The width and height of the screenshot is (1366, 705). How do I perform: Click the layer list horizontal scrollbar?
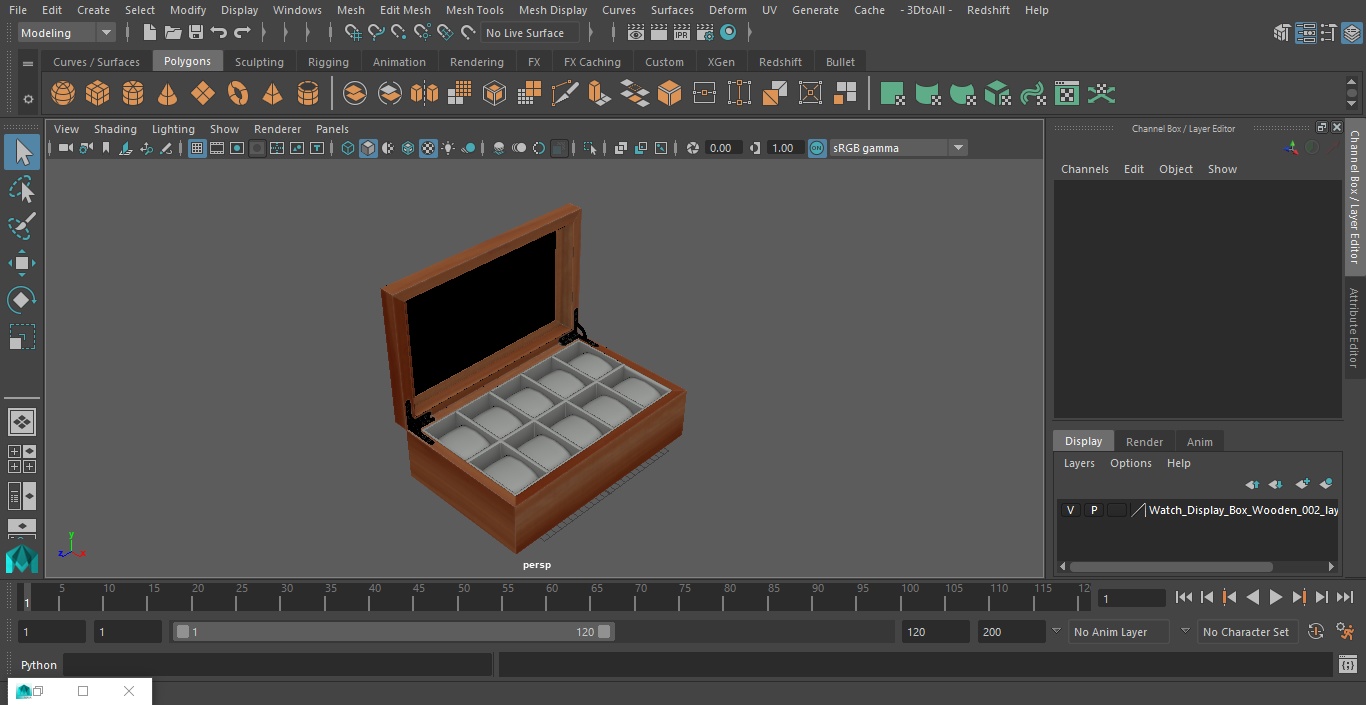(1171, 566)
